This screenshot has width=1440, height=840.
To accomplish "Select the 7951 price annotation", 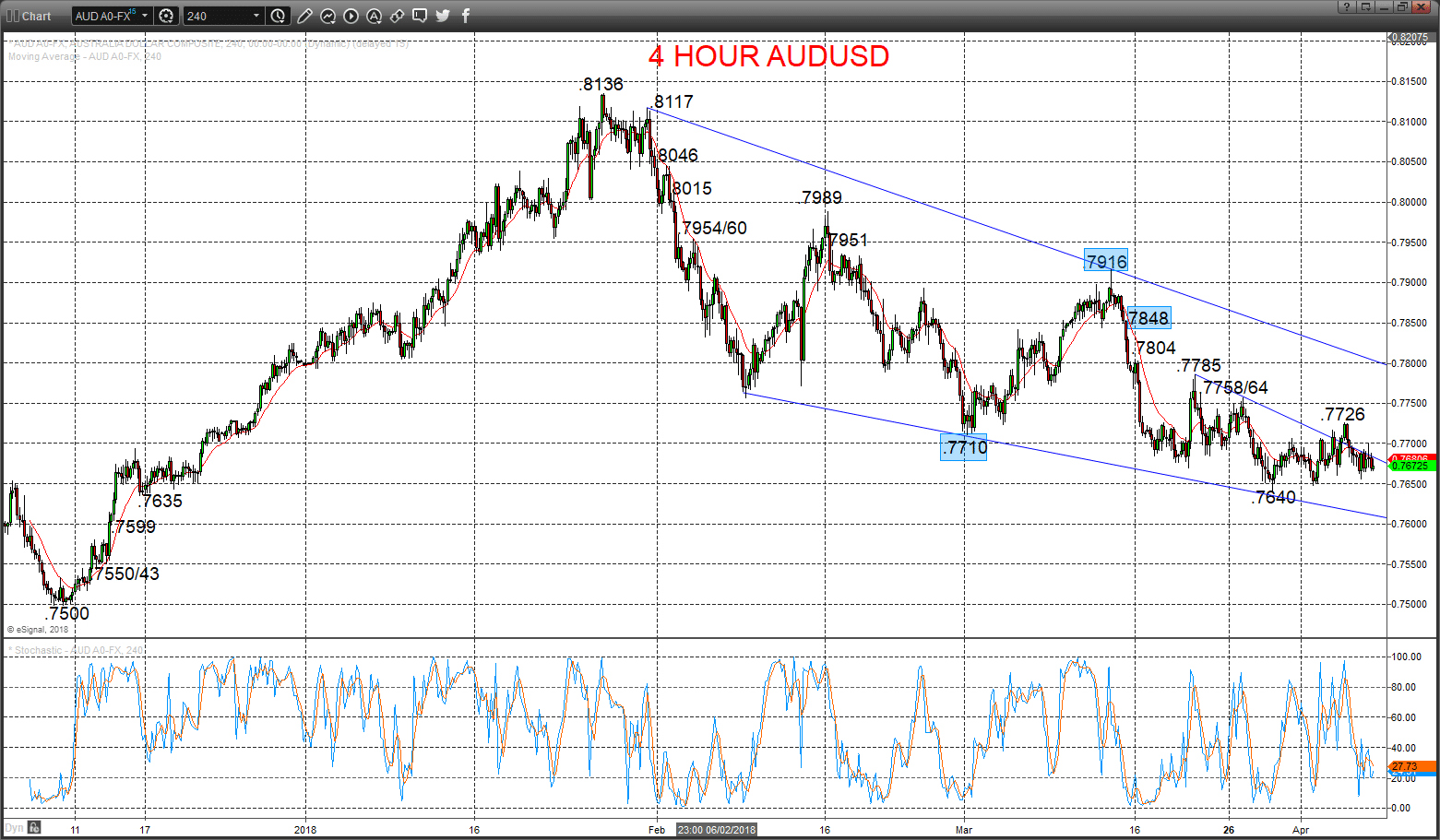I will coord(848,240).
